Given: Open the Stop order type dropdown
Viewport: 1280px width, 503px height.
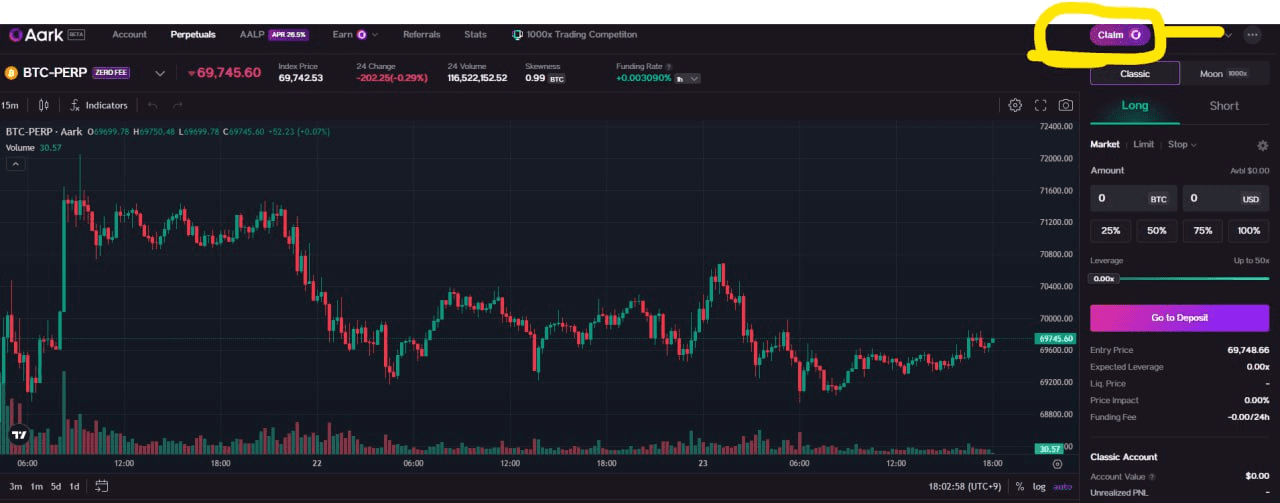Looking at the screenshot, I should (x=1182, y=145).
